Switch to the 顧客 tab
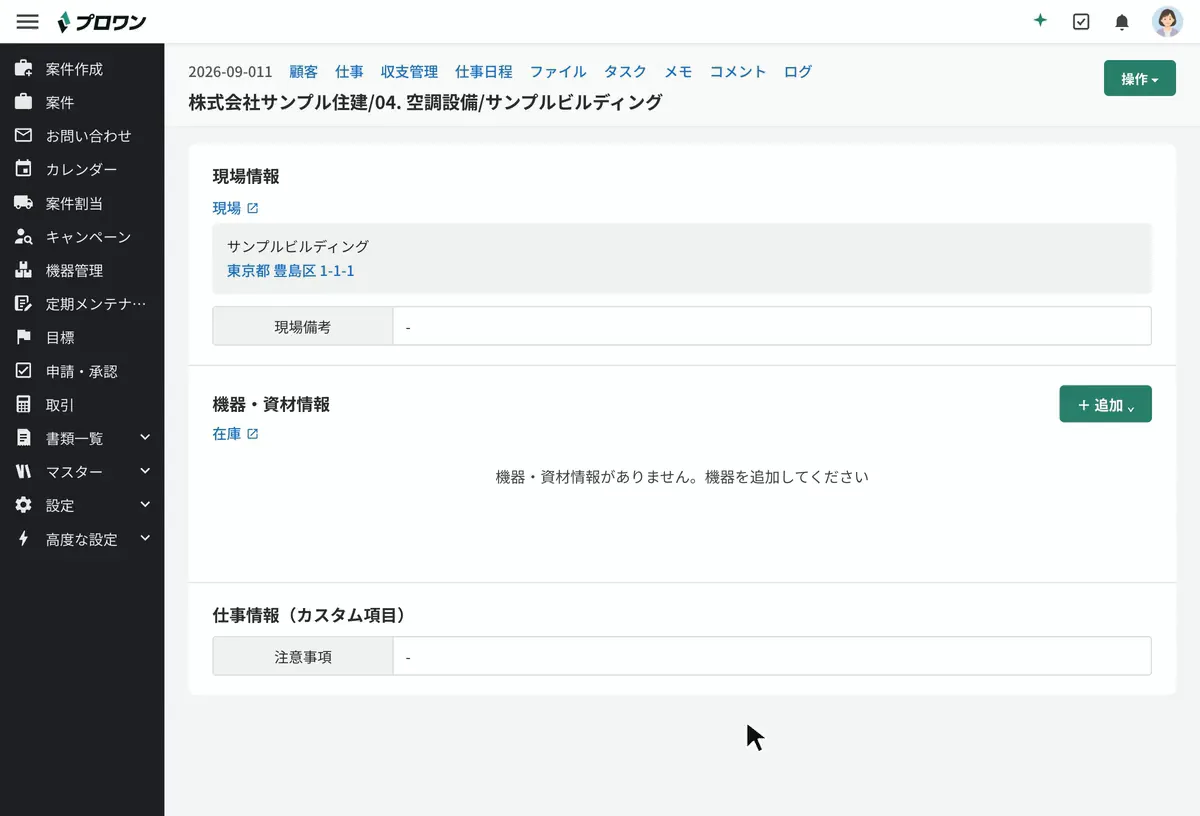The height and width of the screenshot is (816, 1200). (304, 72)
